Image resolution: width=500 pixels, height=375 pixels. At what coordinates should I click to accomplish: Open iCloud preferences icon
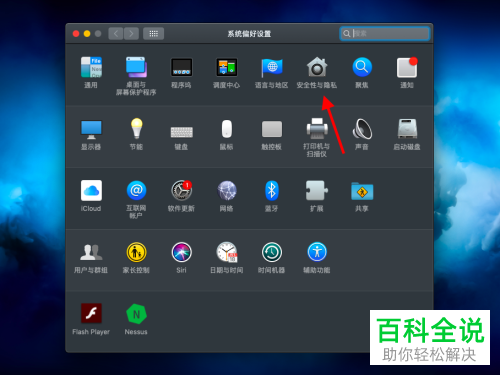pos(91,190)
